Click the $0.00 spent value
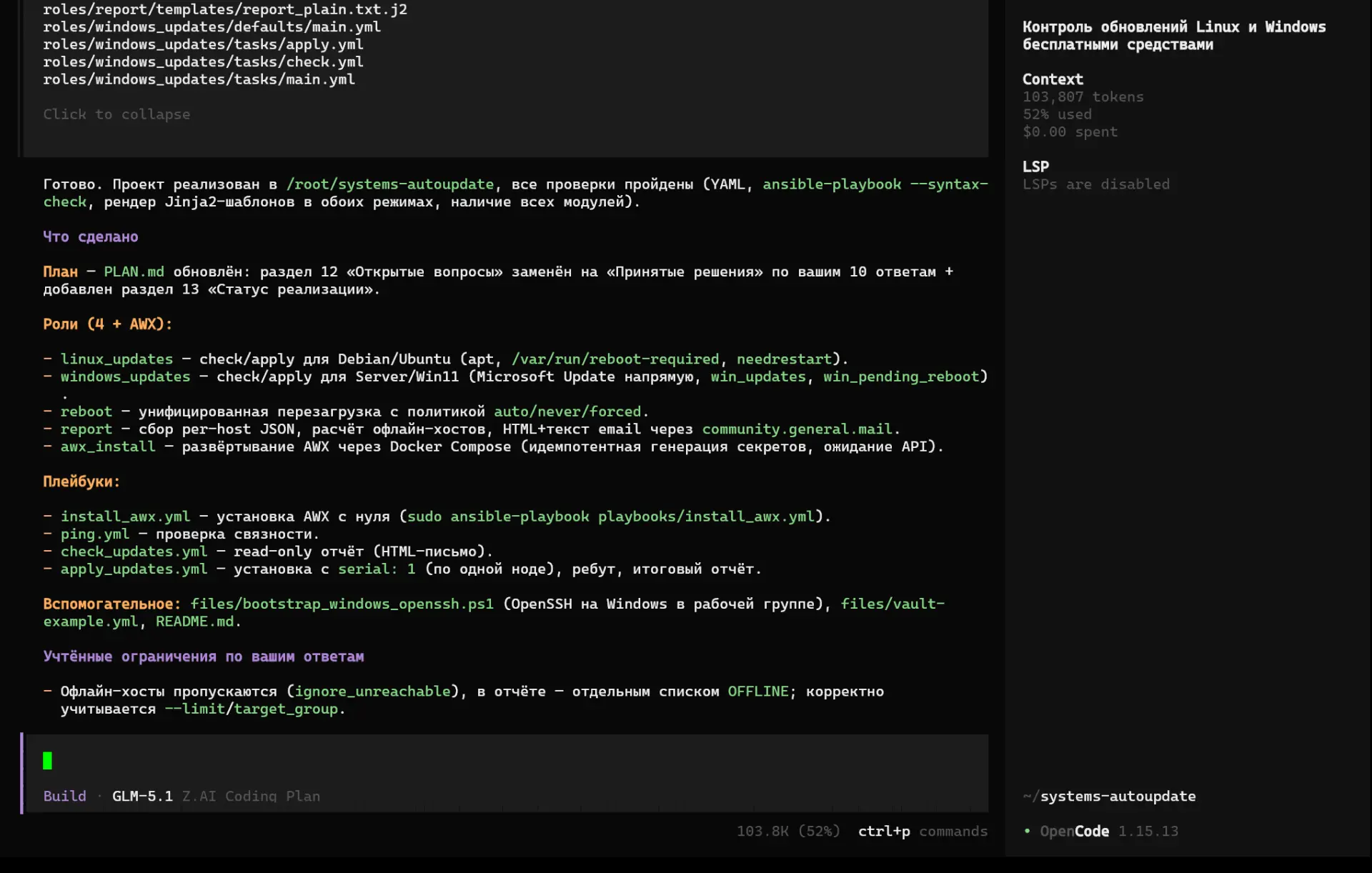 coord(1070,131)
